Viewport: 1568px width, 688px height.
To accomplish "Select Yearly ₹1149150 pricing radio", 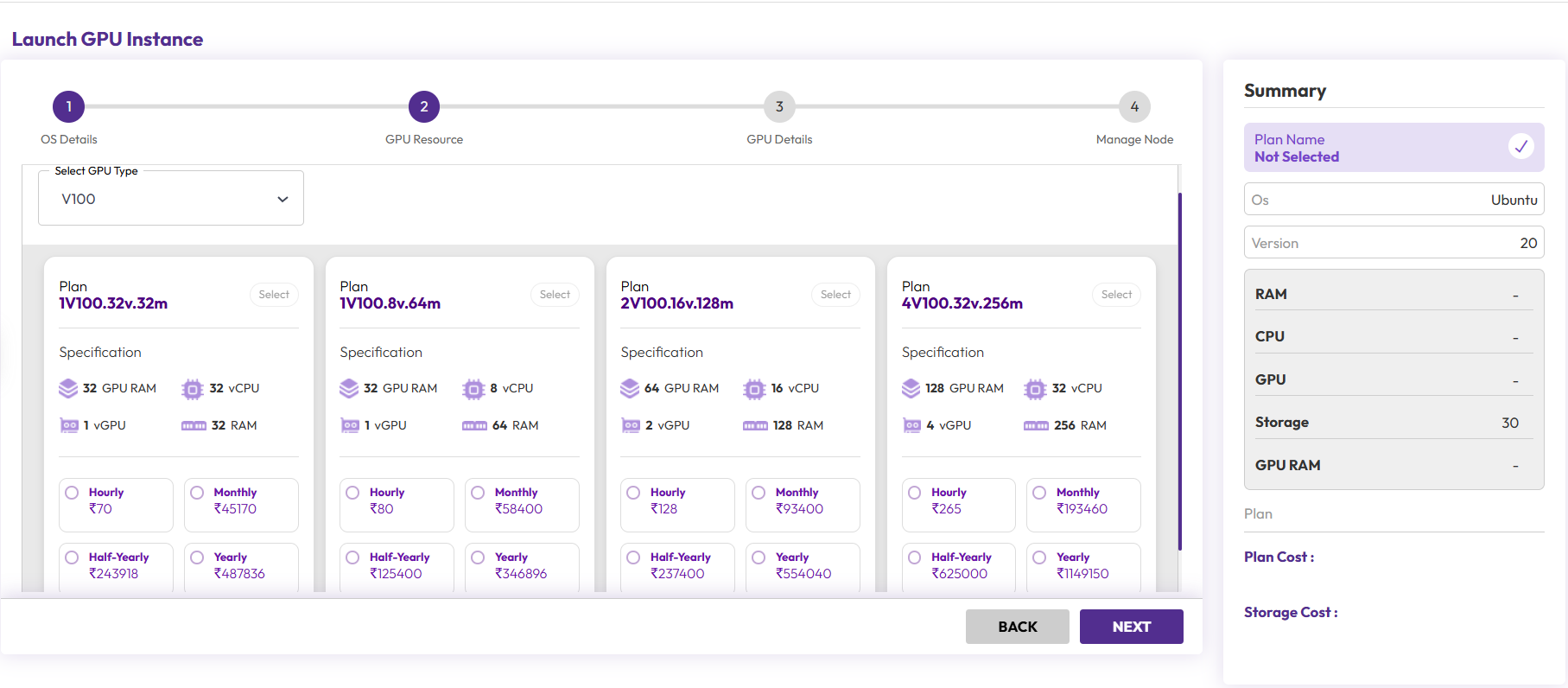I will pos(1040,557).
